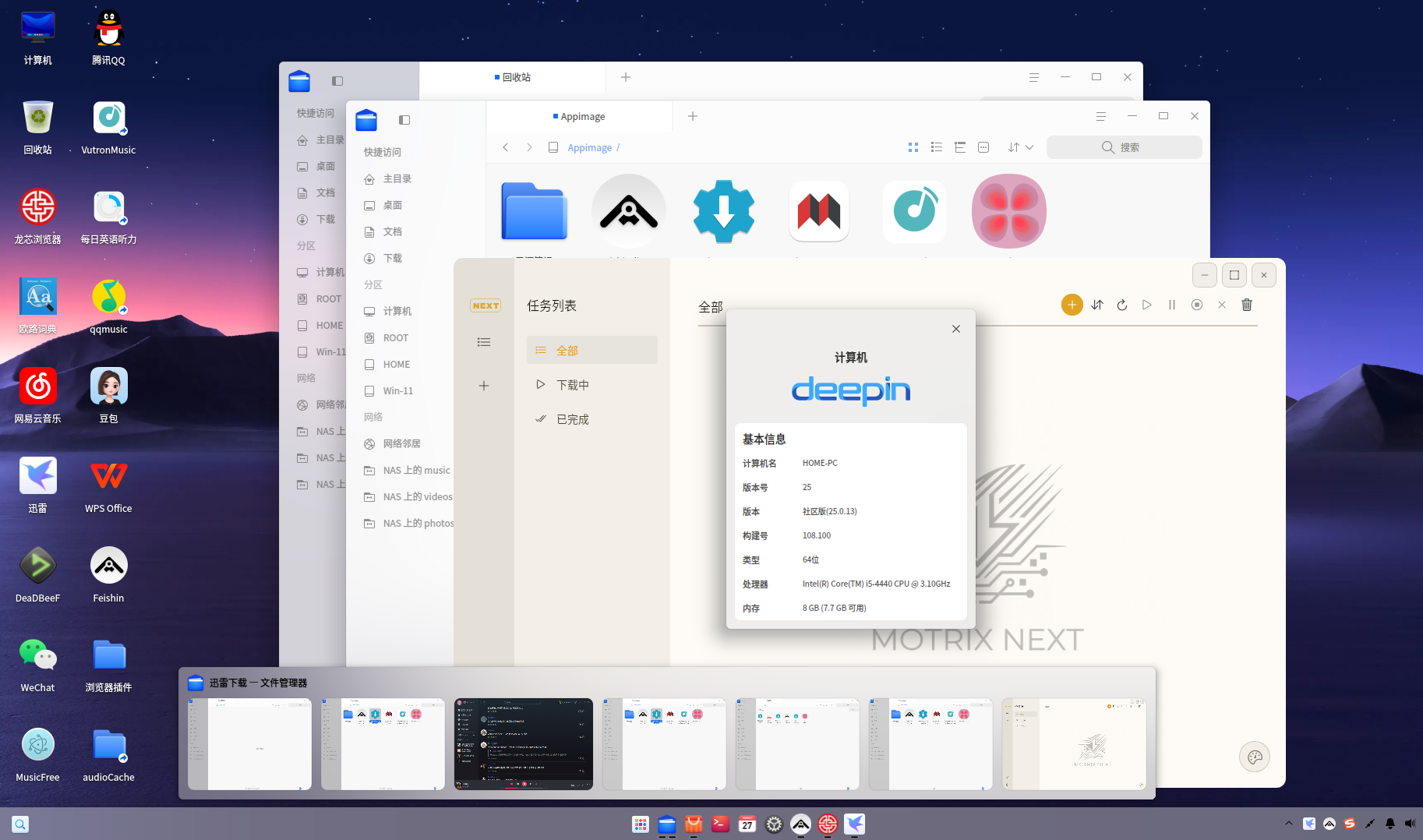Open the terminal icon in the dock

[721, 824]
